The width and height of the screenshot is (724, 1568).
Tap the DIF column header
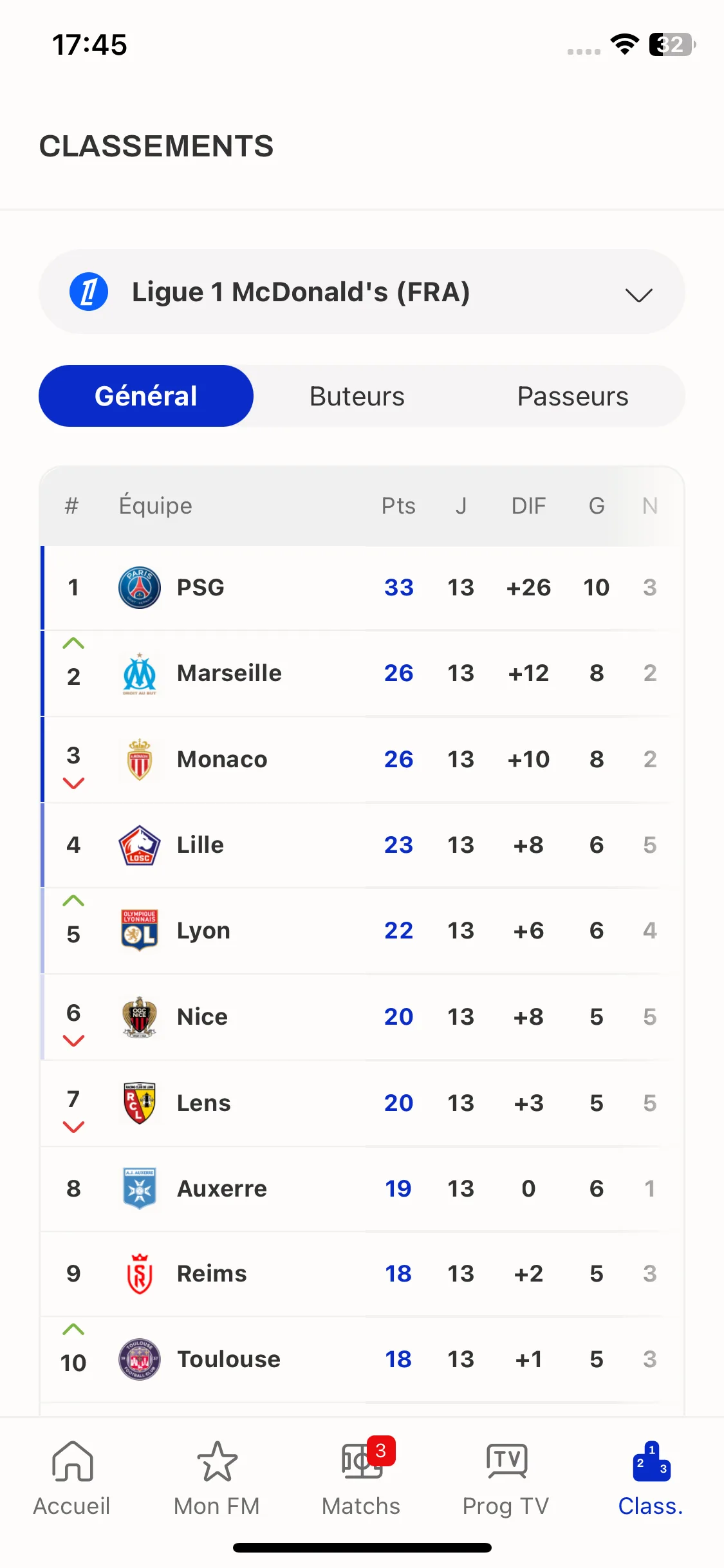(528, 506)
